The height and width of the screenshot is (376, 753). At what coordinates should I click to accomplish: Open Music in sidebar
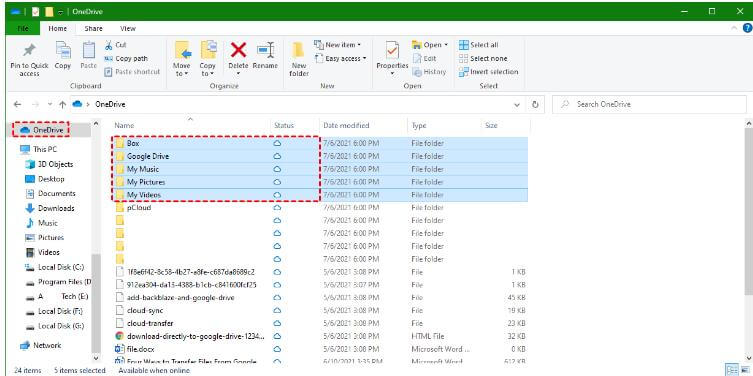pyautogui.click(x=41, y=223)
